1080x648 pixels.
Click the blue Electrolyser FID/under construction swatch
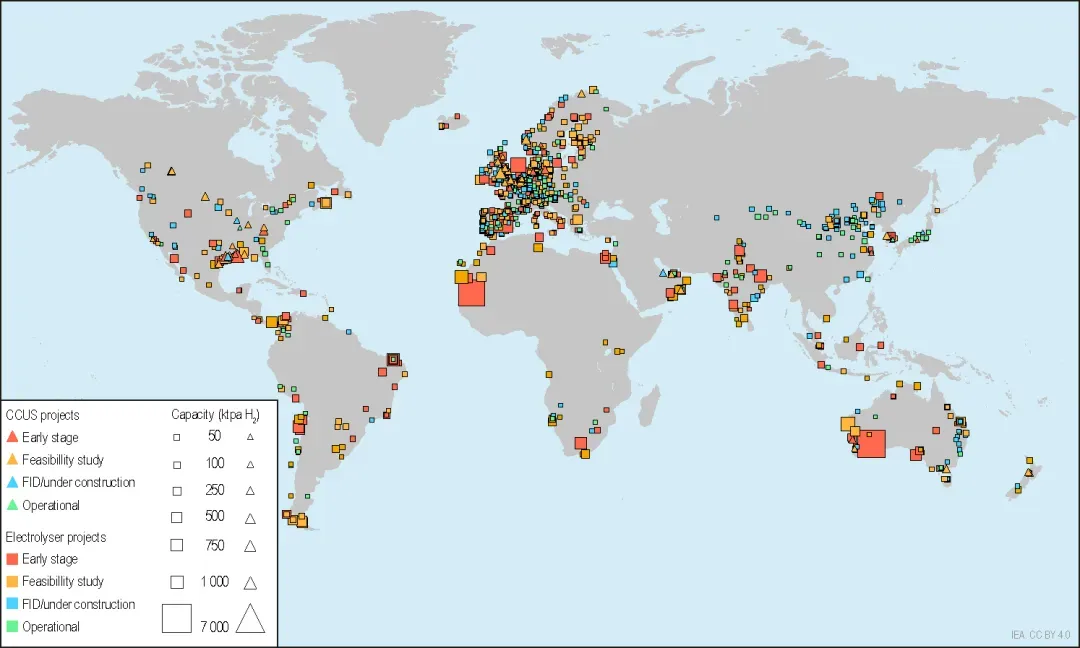[x=12, y=604]
